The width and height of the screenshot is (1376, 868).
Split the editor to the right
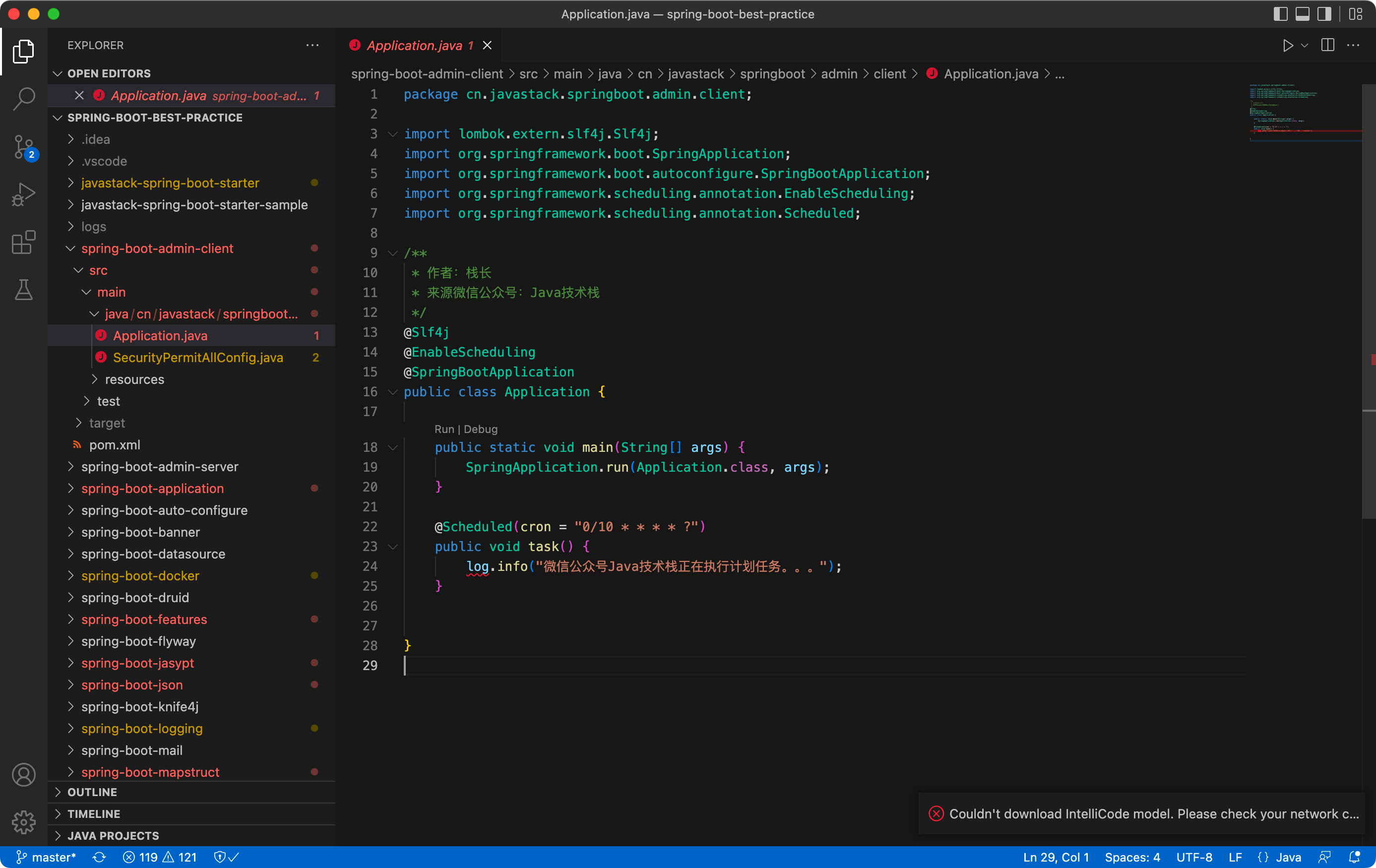pyautogui.click(x=1327, y=45)
